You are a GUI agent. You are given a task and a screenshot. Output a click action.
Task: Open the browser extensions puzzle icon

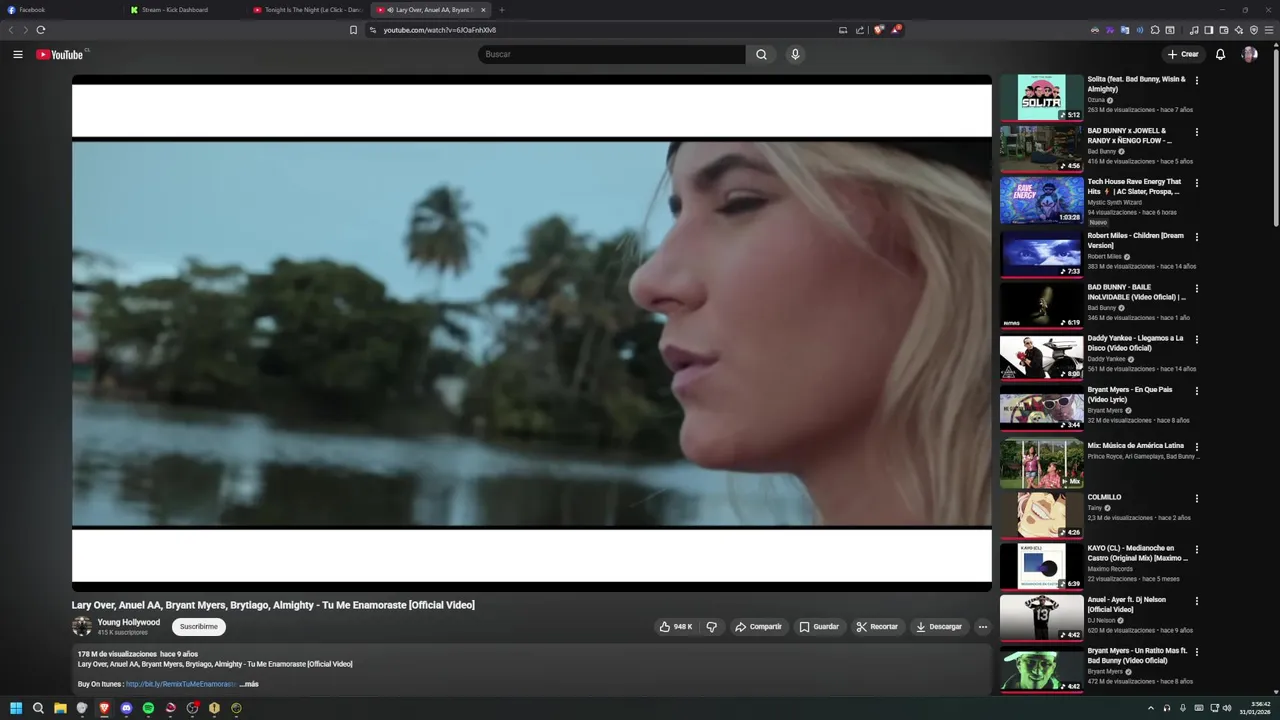(x=1155, y=30)
